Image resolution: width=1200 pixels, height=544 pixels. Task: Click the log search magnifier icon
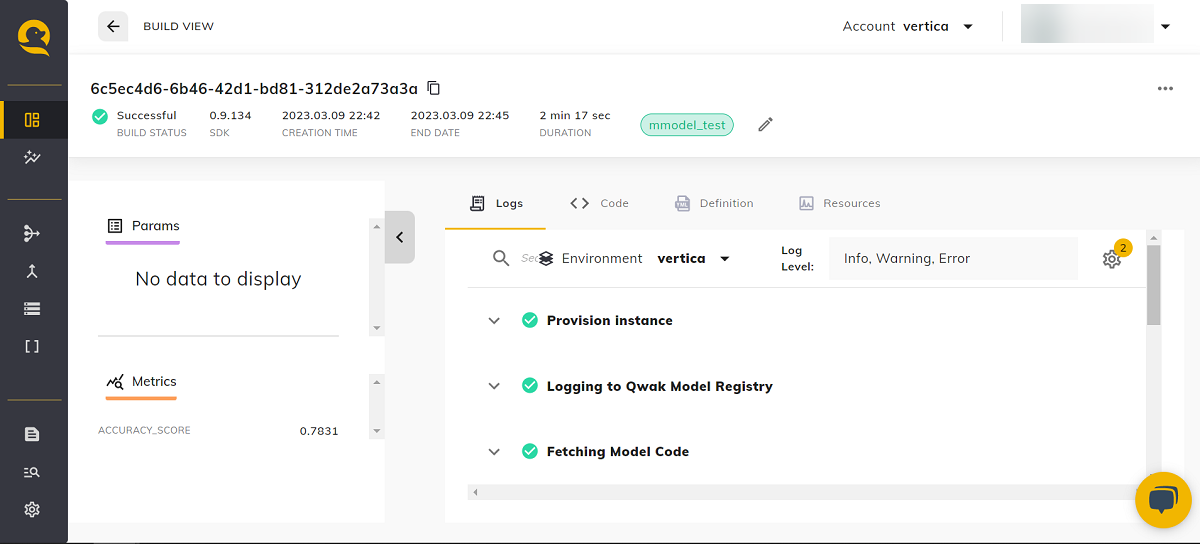click(x=501, y=258)
